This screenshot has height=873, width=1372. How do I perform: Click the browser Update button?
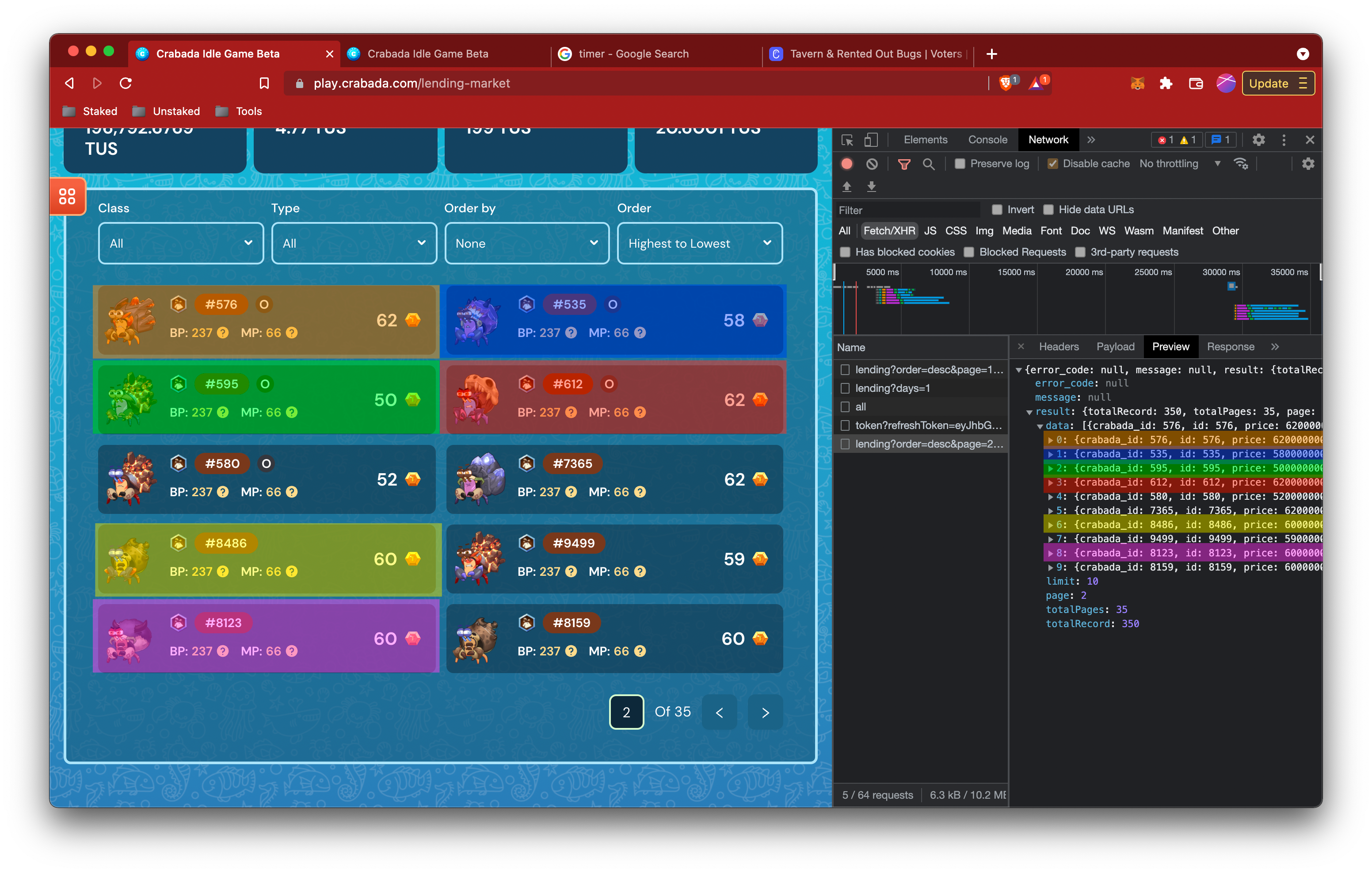[x=1278, y=83]
